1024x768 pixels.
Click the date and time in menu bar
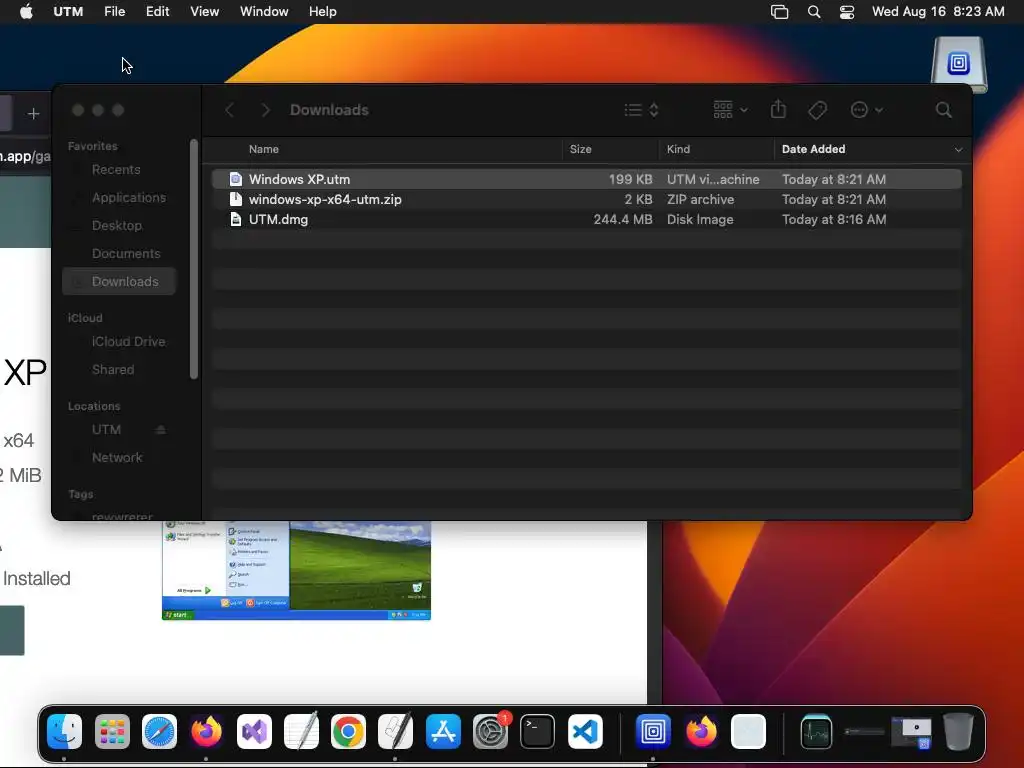pos(938,12)
